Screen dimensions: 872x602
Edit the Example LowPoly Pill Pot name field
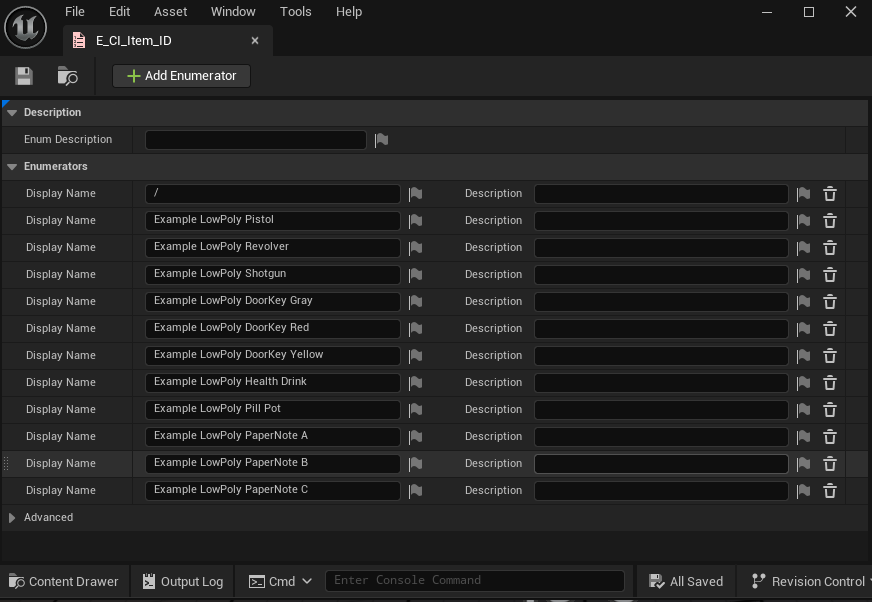(272, 409)
